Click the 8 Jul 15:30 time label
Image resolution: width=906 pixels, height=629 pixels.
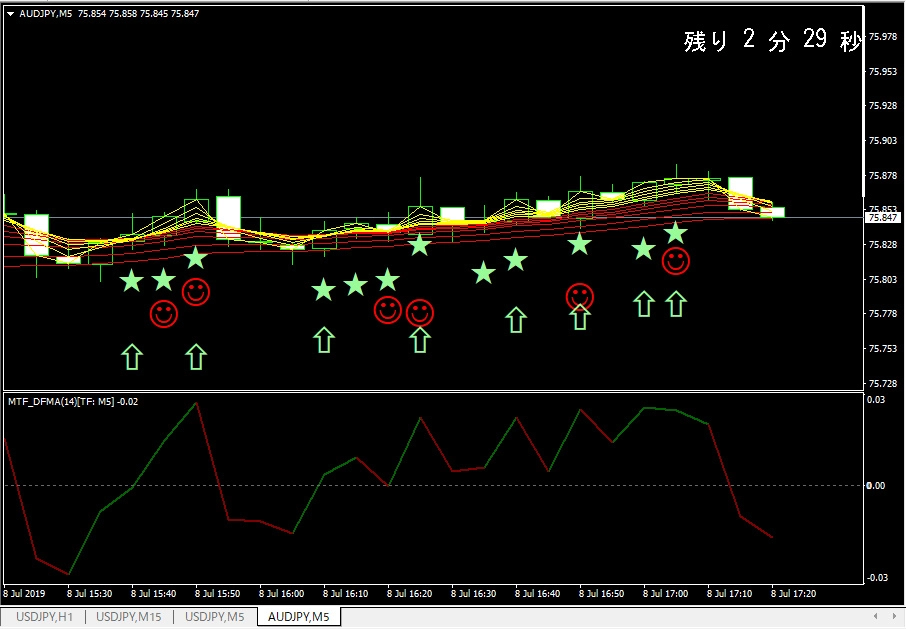click(x=90, y=593)
